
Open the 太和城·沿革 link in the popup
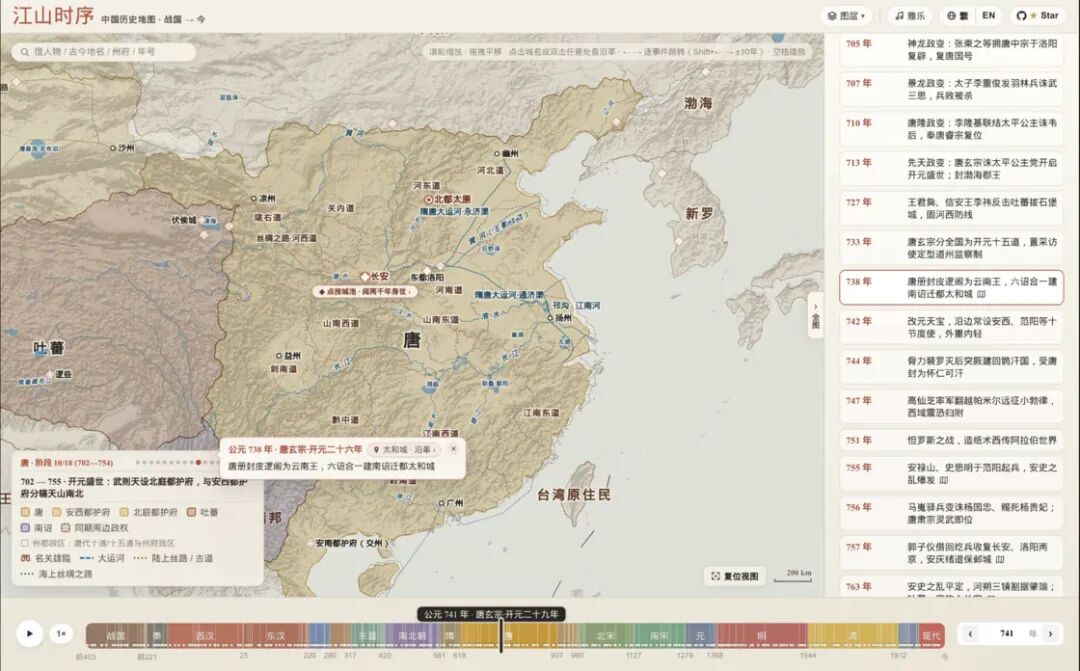(405, 449)
